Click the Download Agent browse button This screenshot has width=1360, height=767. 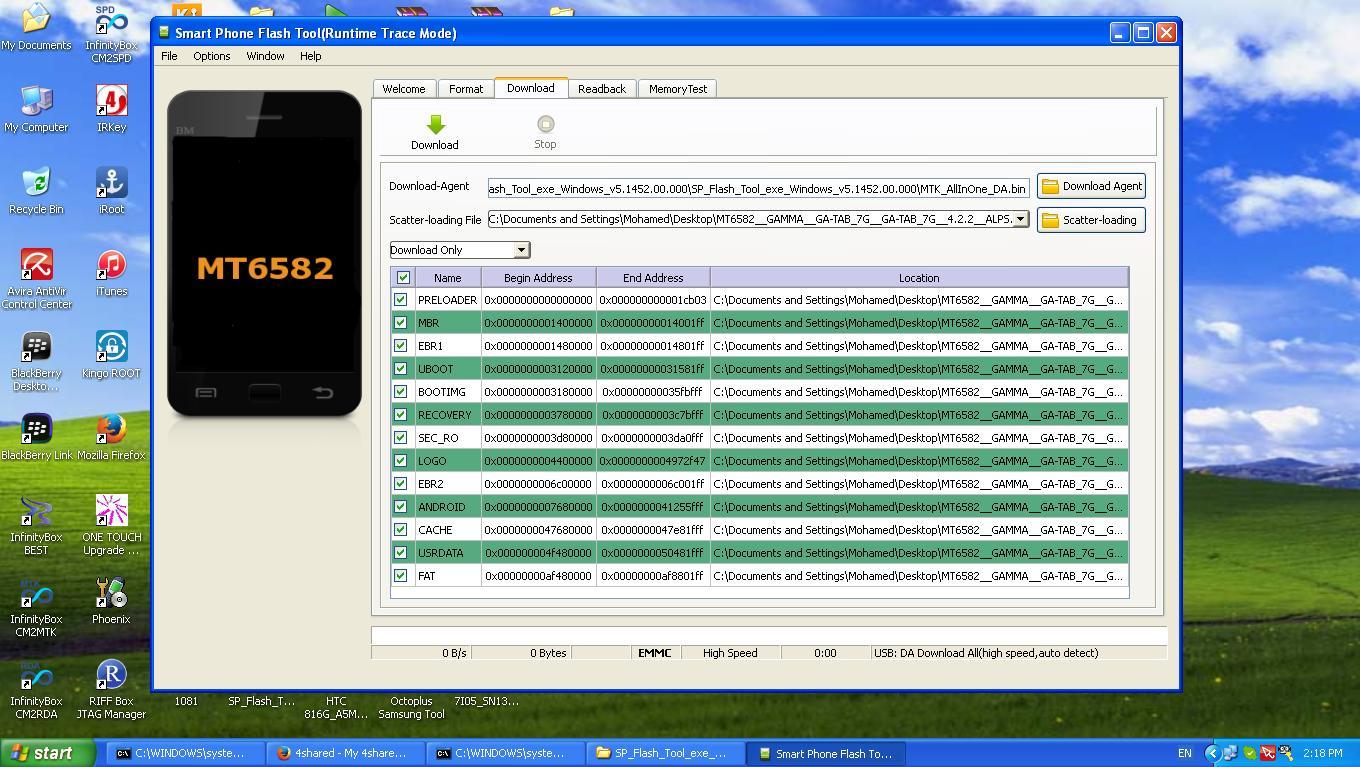(x=1091, y=186)
